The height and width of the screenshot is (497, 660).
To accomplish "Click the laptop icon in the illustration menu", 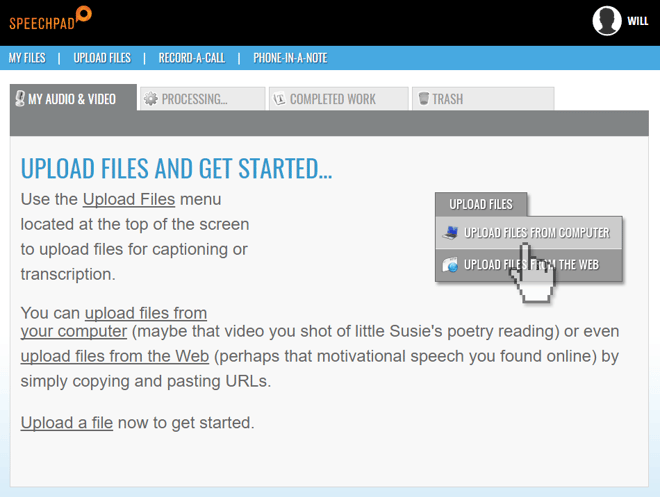I will (450, 233).
